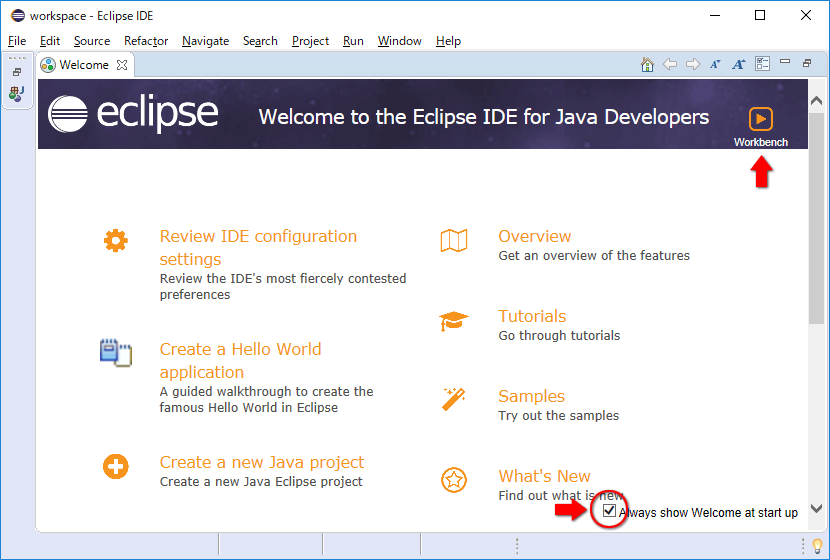830x560 pixels.
Task: Close the Welcome tab
Action: (x=122, y=65)
